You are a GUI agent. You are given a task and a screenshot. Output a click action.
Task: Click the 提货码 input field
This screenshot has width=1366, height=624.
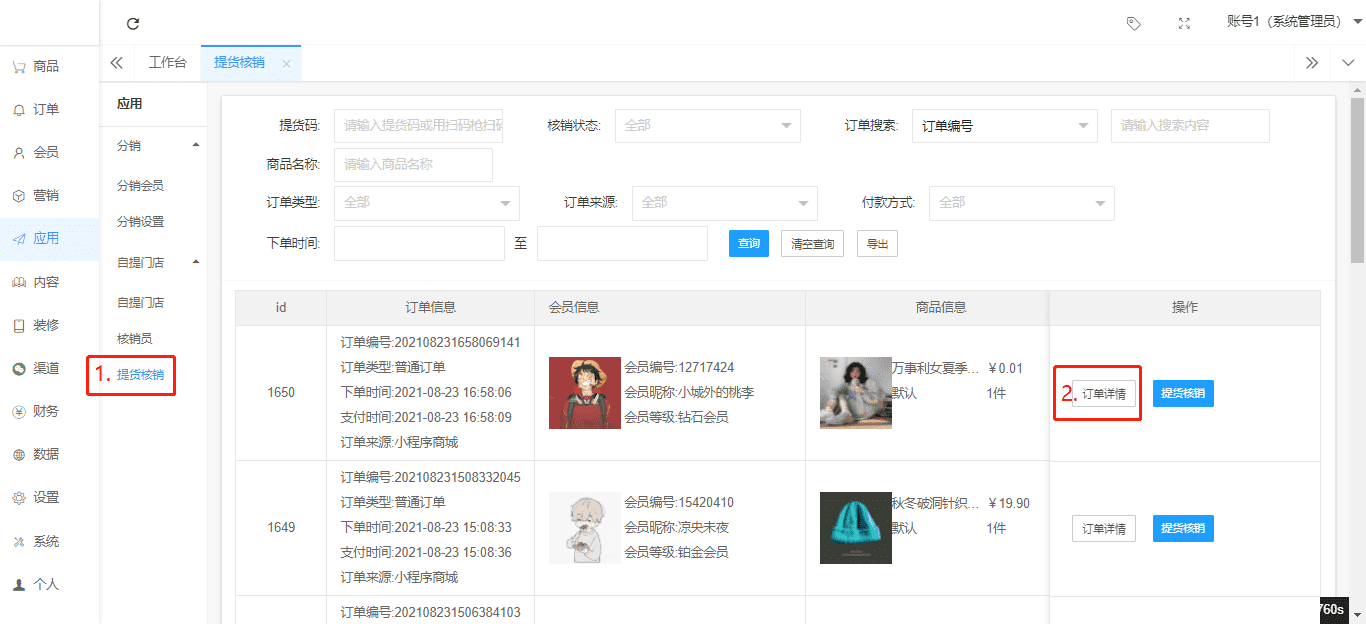(418, 126)
